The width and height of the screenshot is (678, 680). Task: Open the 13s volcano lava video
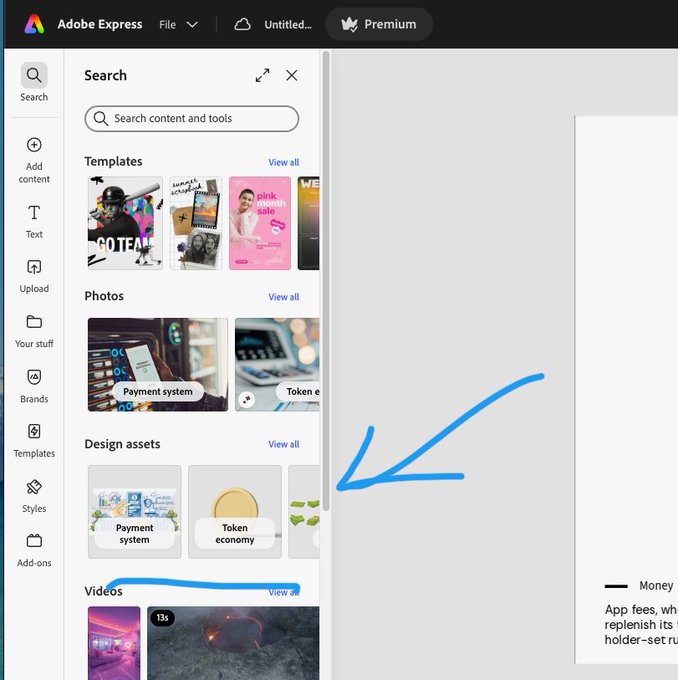233,643
